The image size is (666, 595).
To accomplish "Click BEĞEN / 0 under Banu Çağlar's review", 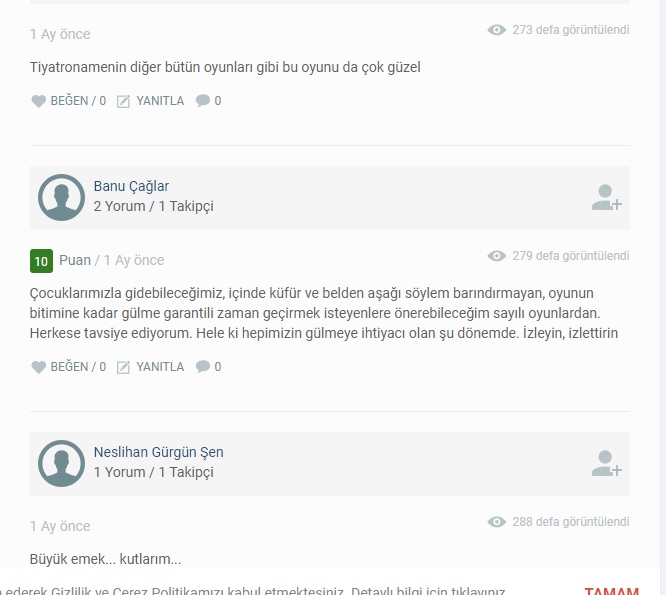I will (x=78, y=367).
